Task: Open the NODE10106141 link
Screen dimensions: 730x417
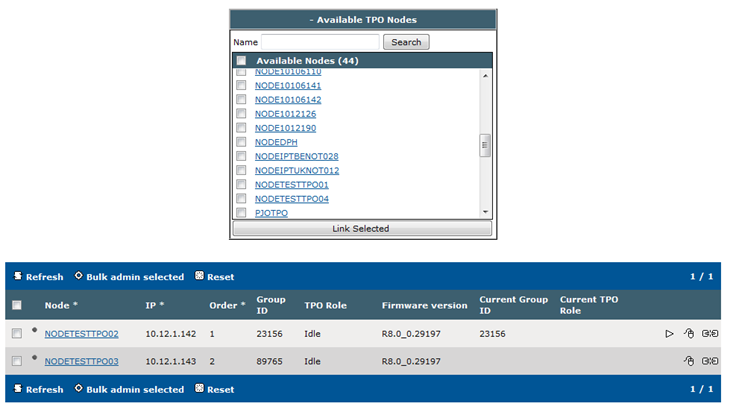Action: 288,86
